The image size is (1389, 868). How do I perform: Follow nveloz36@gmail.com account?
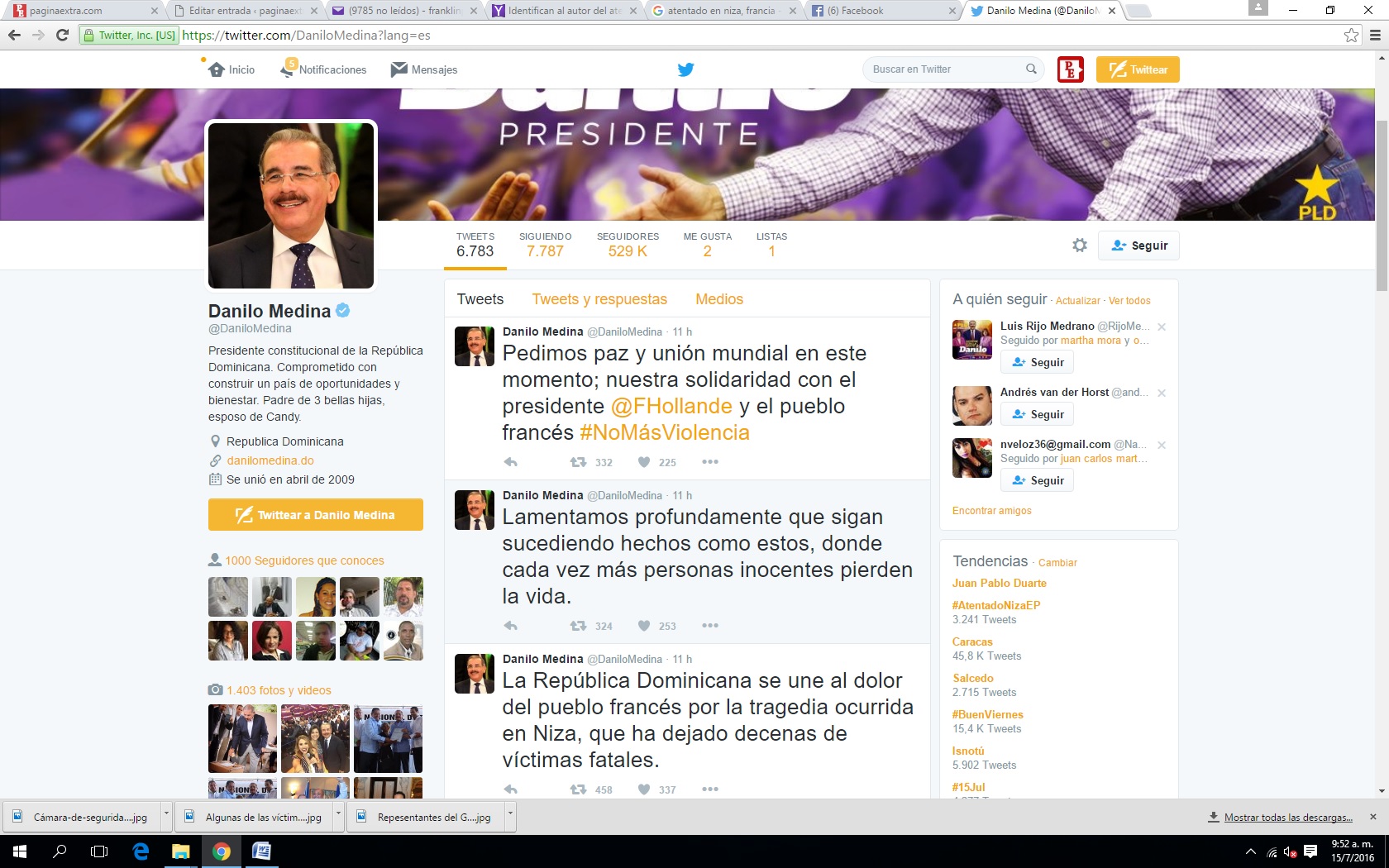click(1037, 480)
